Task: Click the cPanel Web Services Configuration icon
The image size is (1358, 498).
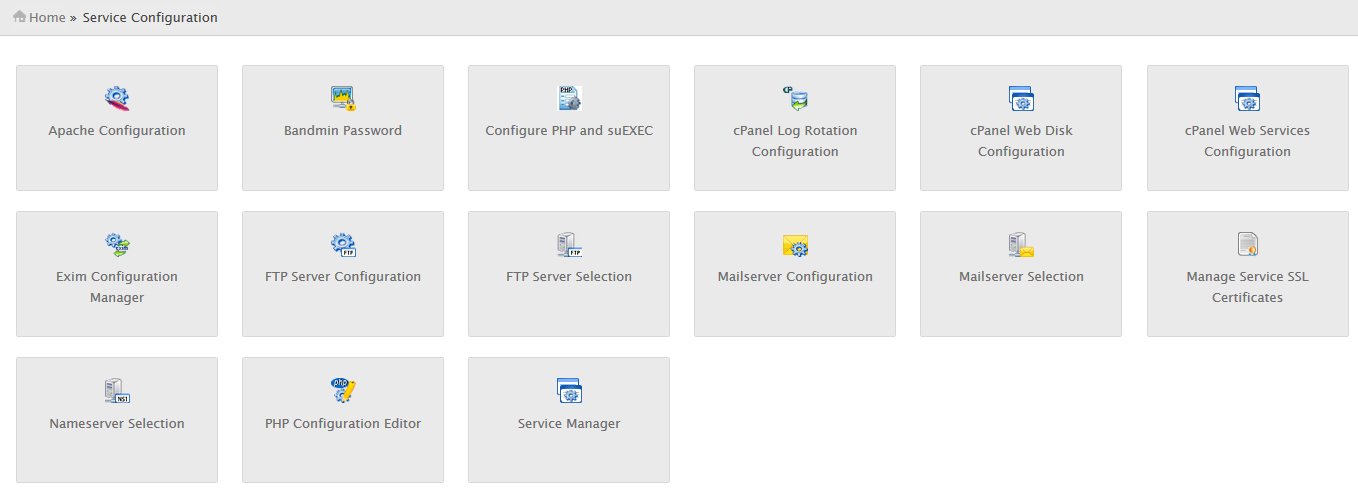Action: tap(1247, 98)
